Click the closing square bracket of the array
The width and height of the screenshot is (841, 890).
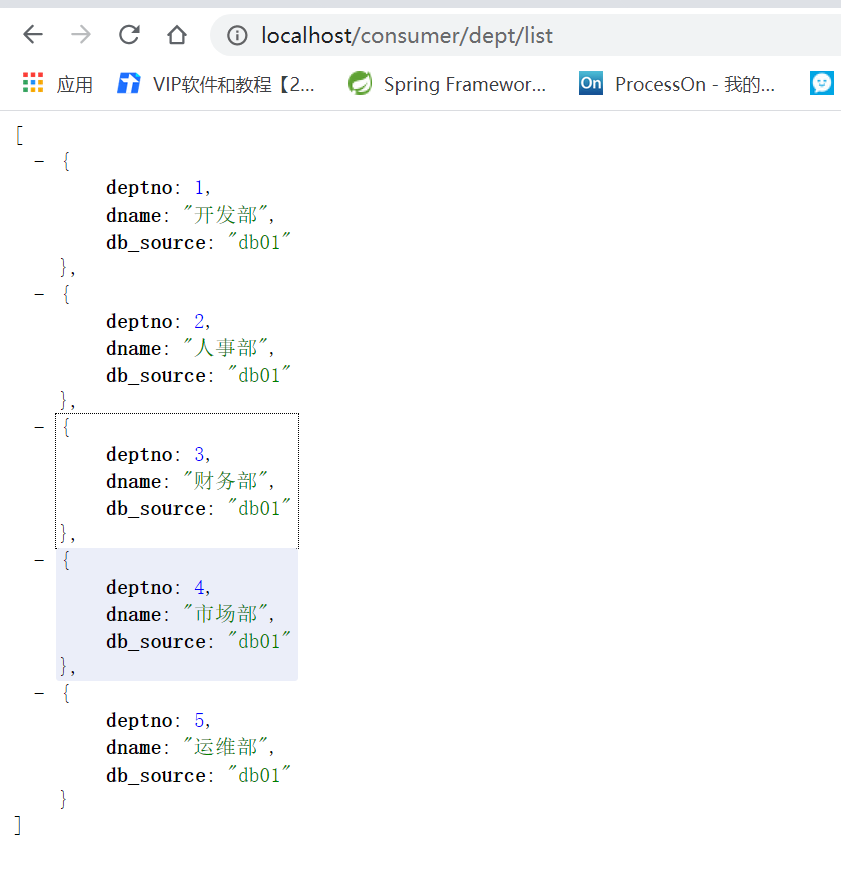pyautogui.click(x=18, y=825)
